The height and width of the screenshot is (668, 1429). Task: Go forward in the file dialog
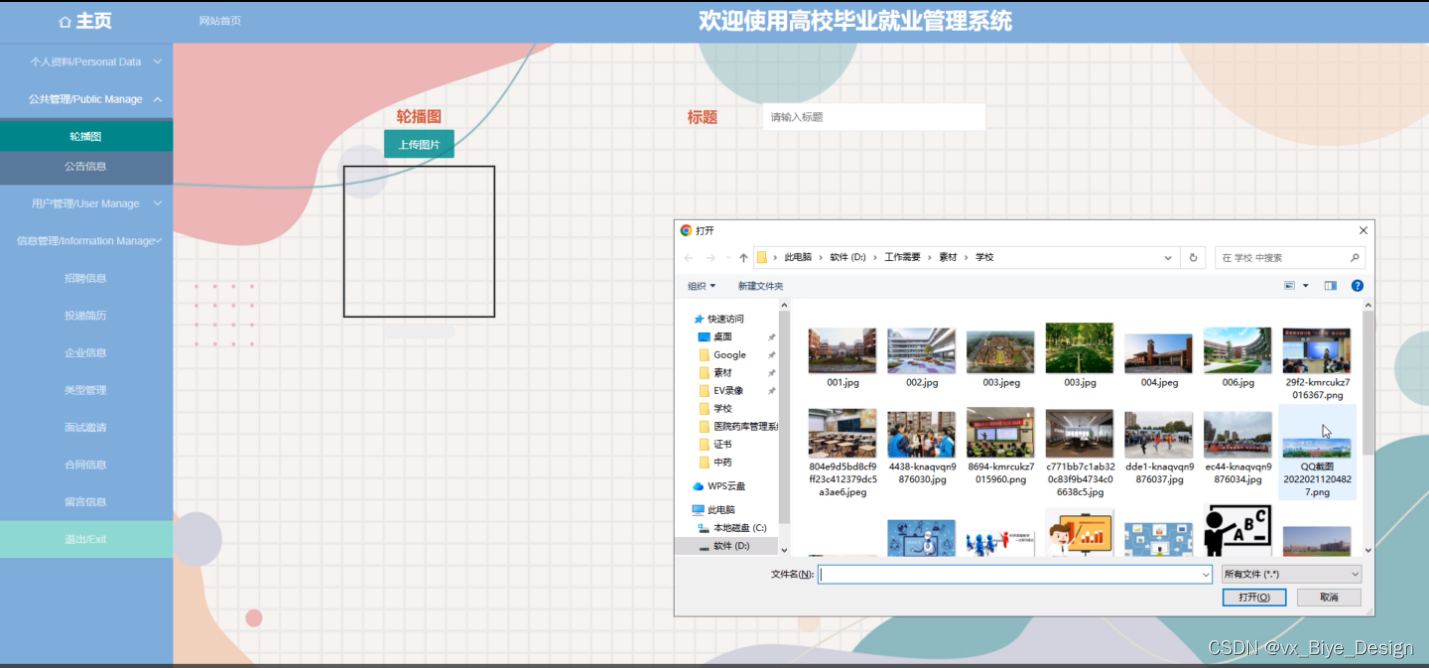tap(711, 258)
